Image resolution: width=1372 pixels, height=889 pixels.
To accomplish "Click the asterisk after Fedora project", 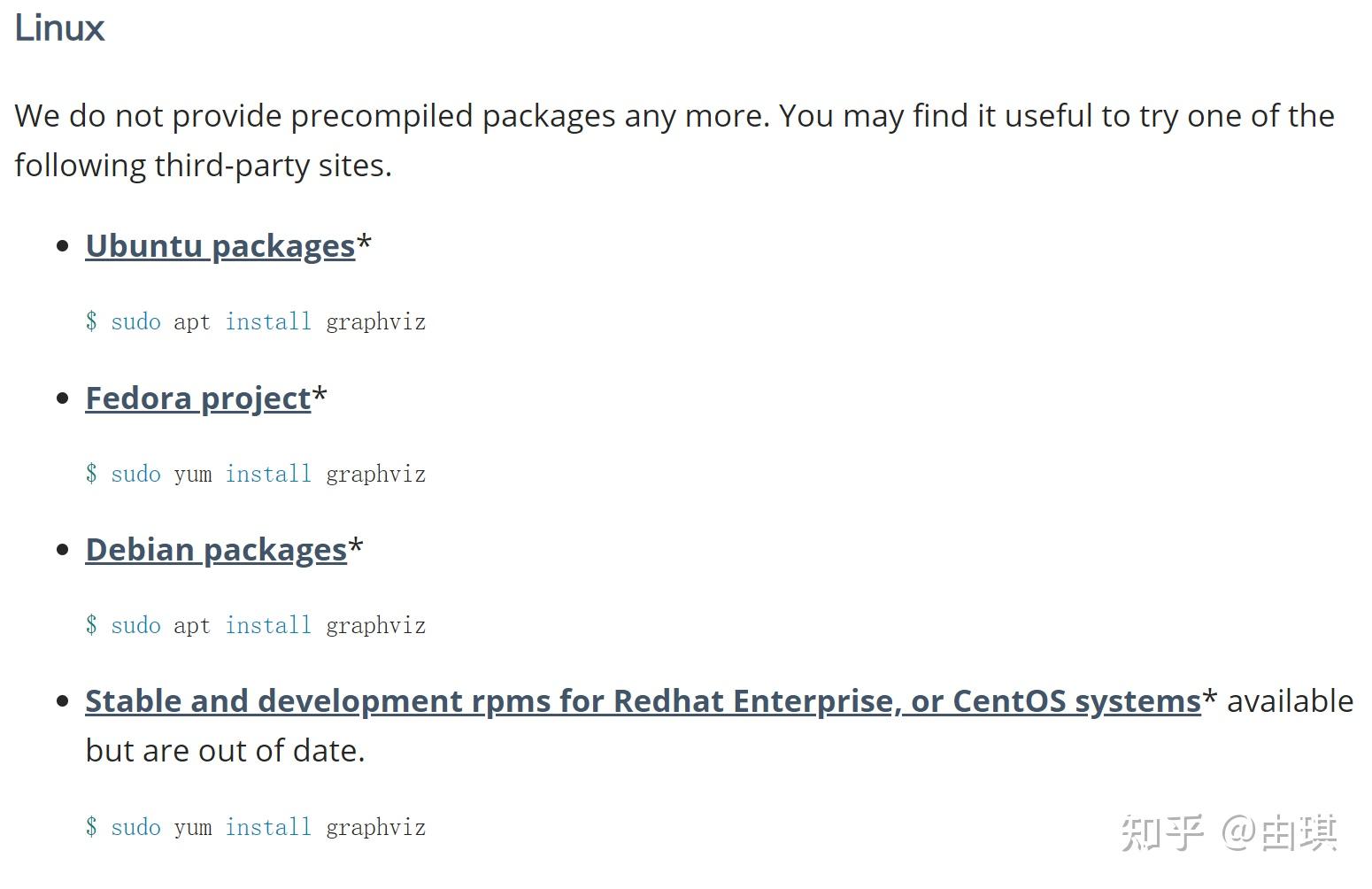I will [320, 394].
